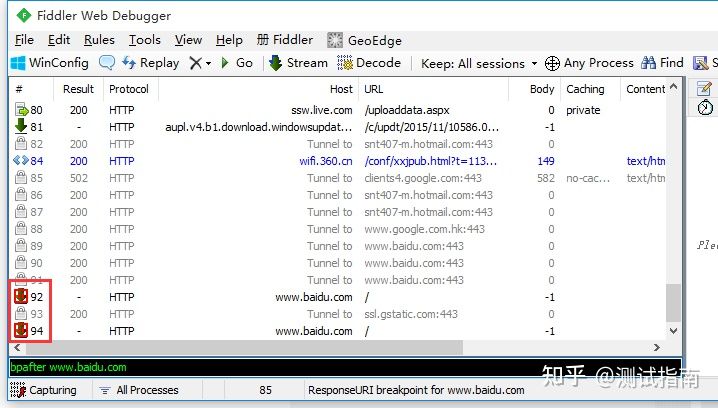Click the timer clock icon in right panel

[705, 108]
